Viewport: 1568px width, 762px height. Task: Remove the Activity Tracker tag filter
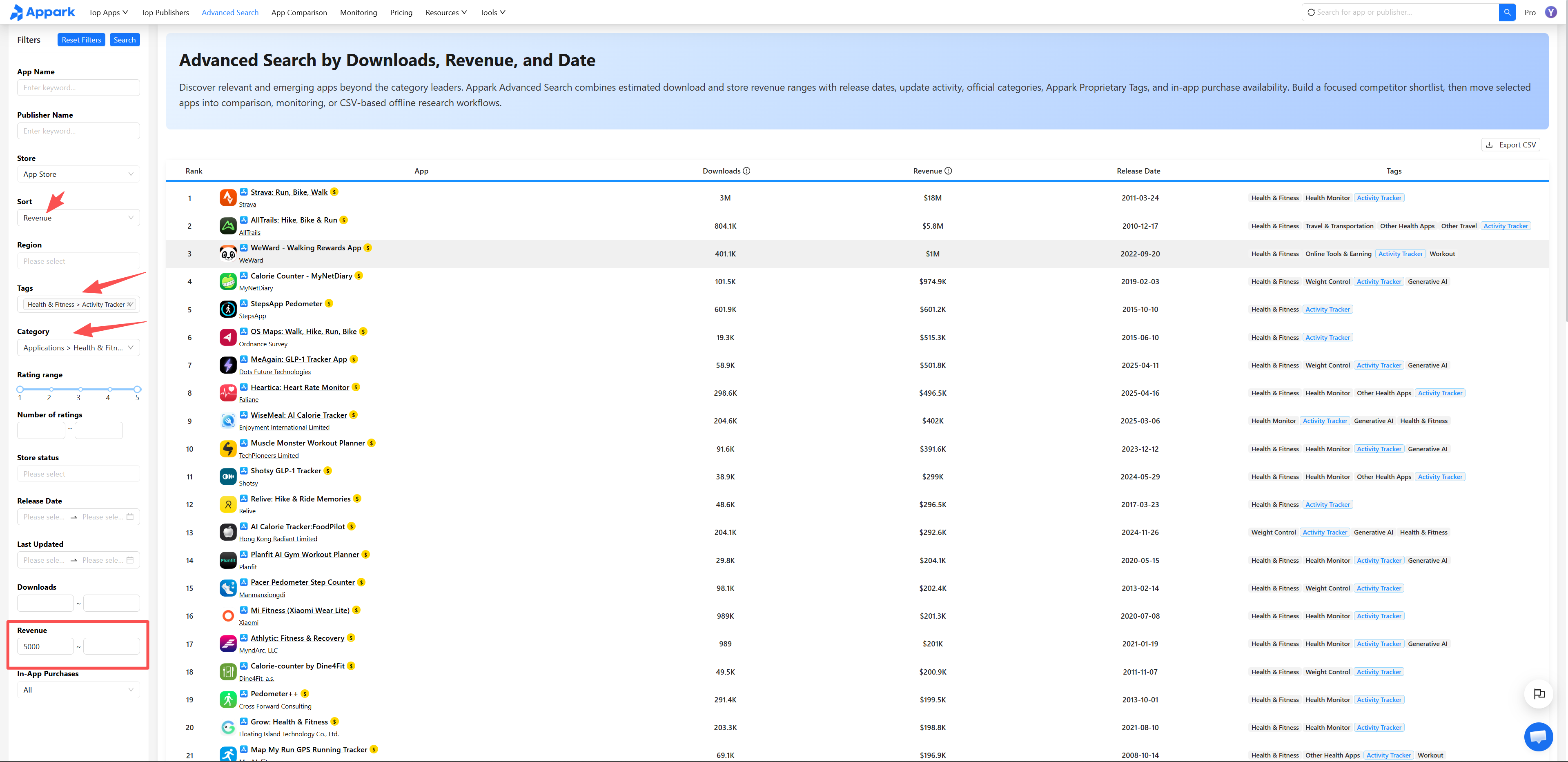click(x=129, y=304)
